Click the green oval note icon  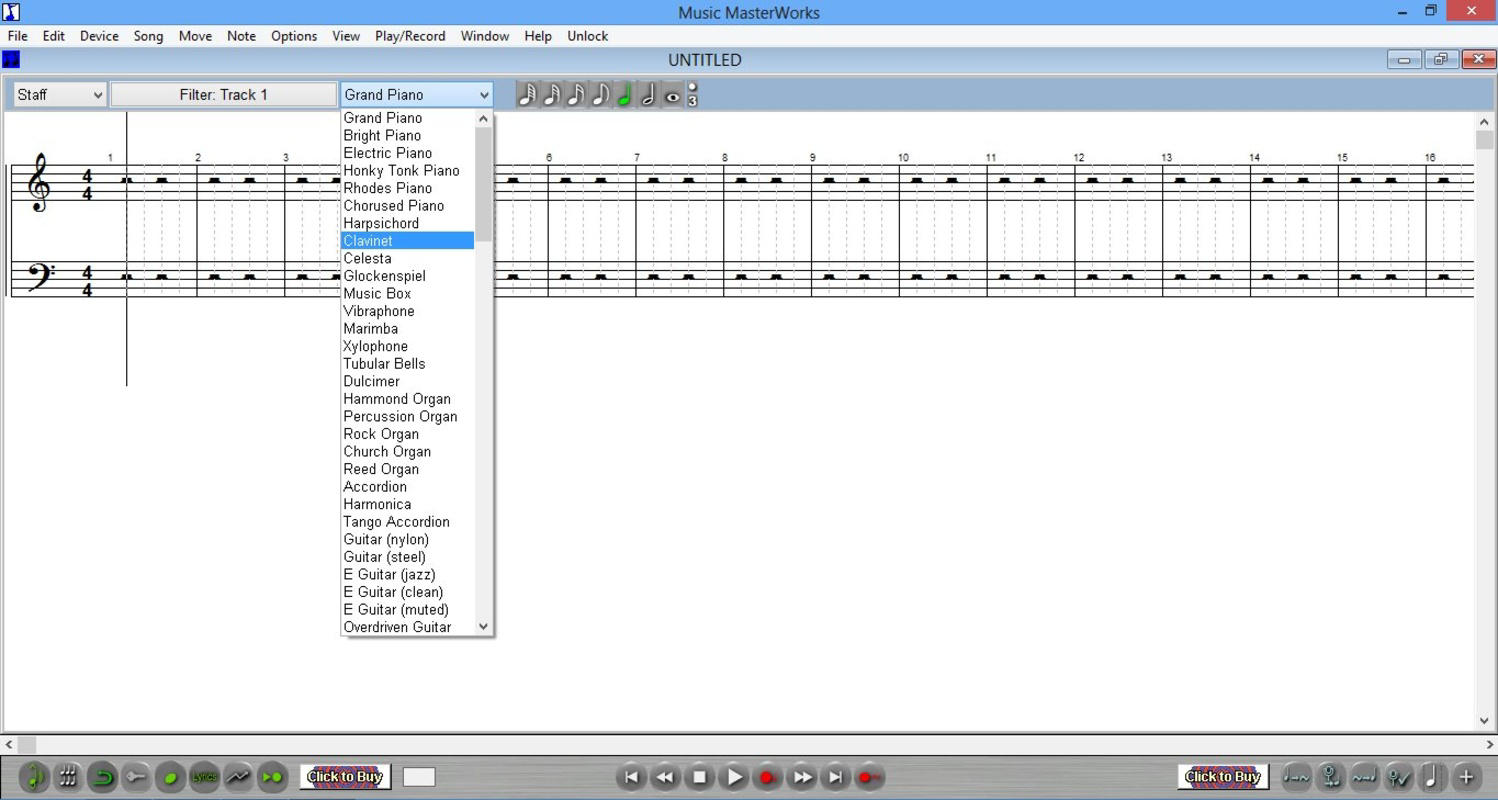click(170, 777)
